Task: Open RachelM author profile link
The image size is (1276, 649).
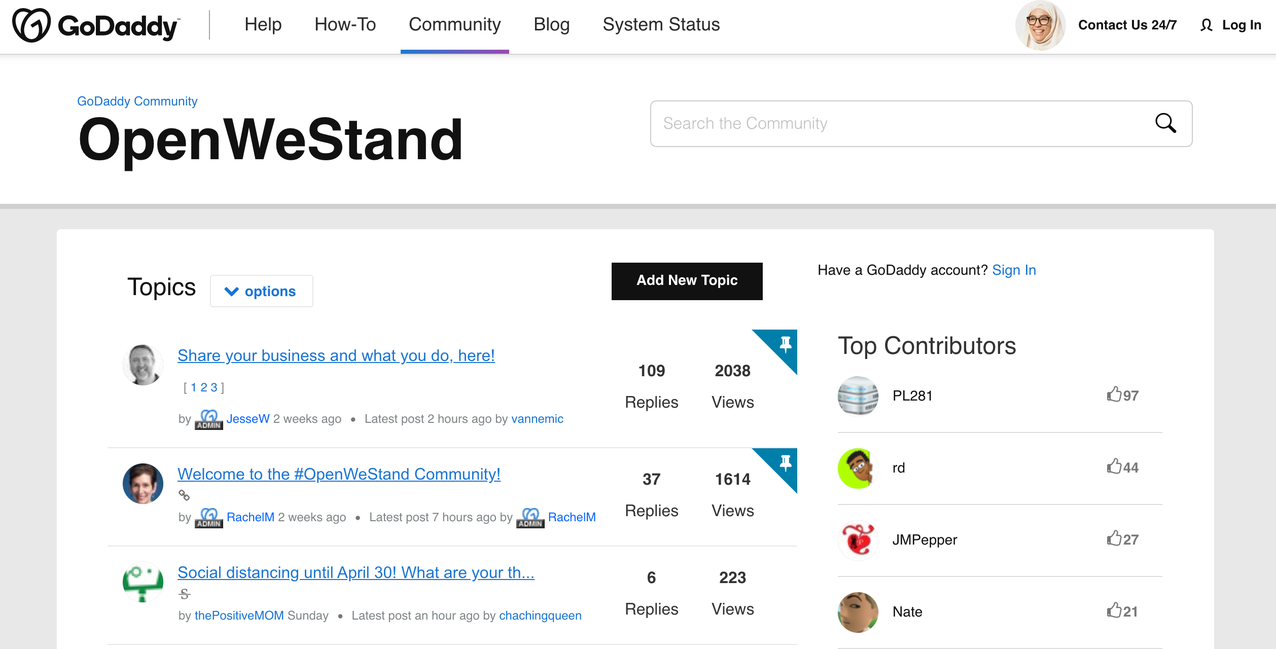Action: (x=251, y=518)
